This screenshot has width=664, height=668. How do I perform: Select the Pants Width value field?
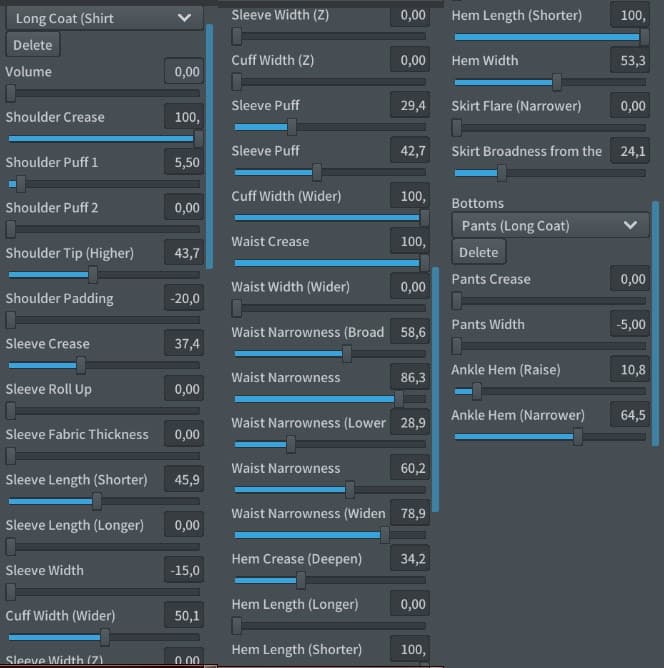click(629, 324)
